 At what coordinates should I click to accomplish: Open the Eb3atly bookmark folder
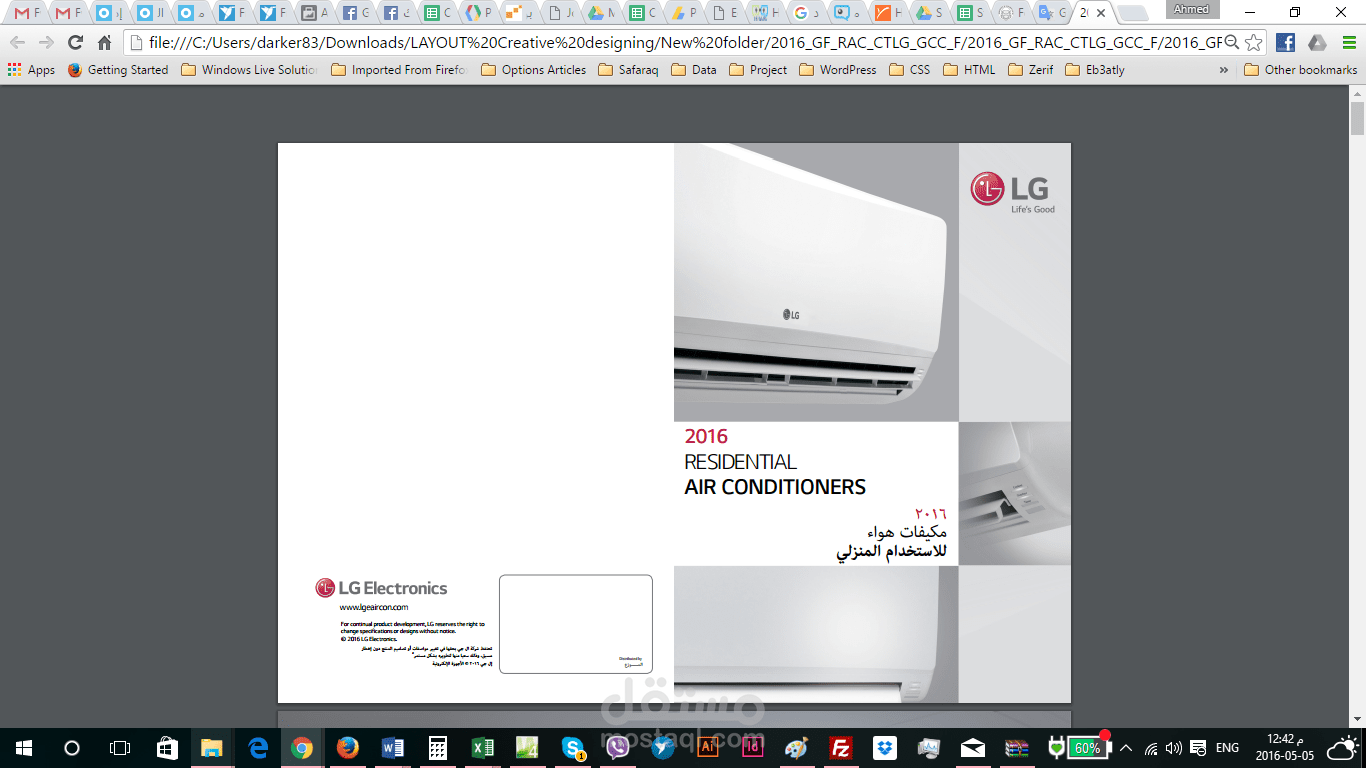[1095, 70]
